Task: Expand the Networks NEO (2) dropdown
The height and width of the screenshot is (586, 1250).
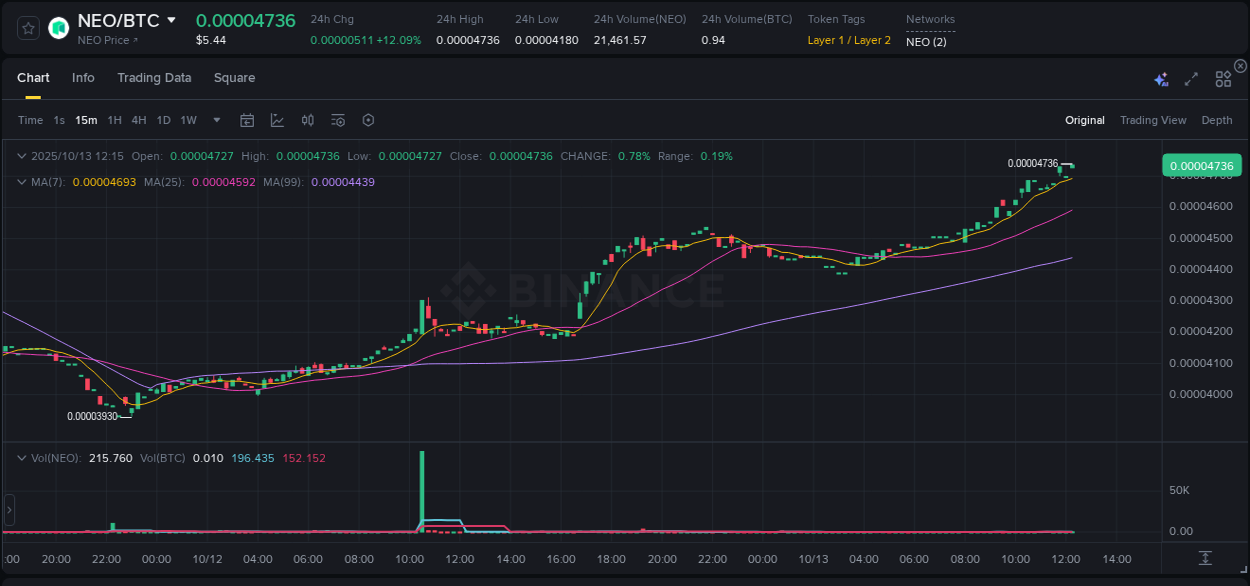Action: click(930, 41)
